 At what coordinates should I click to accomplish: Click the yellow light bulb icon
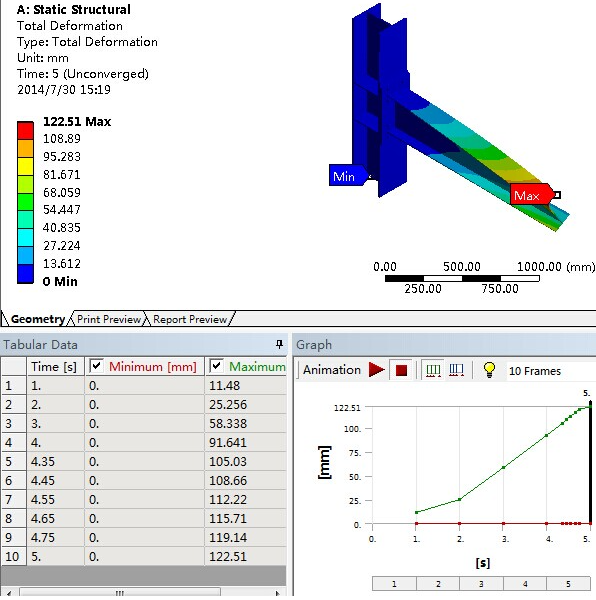[489, 370]
